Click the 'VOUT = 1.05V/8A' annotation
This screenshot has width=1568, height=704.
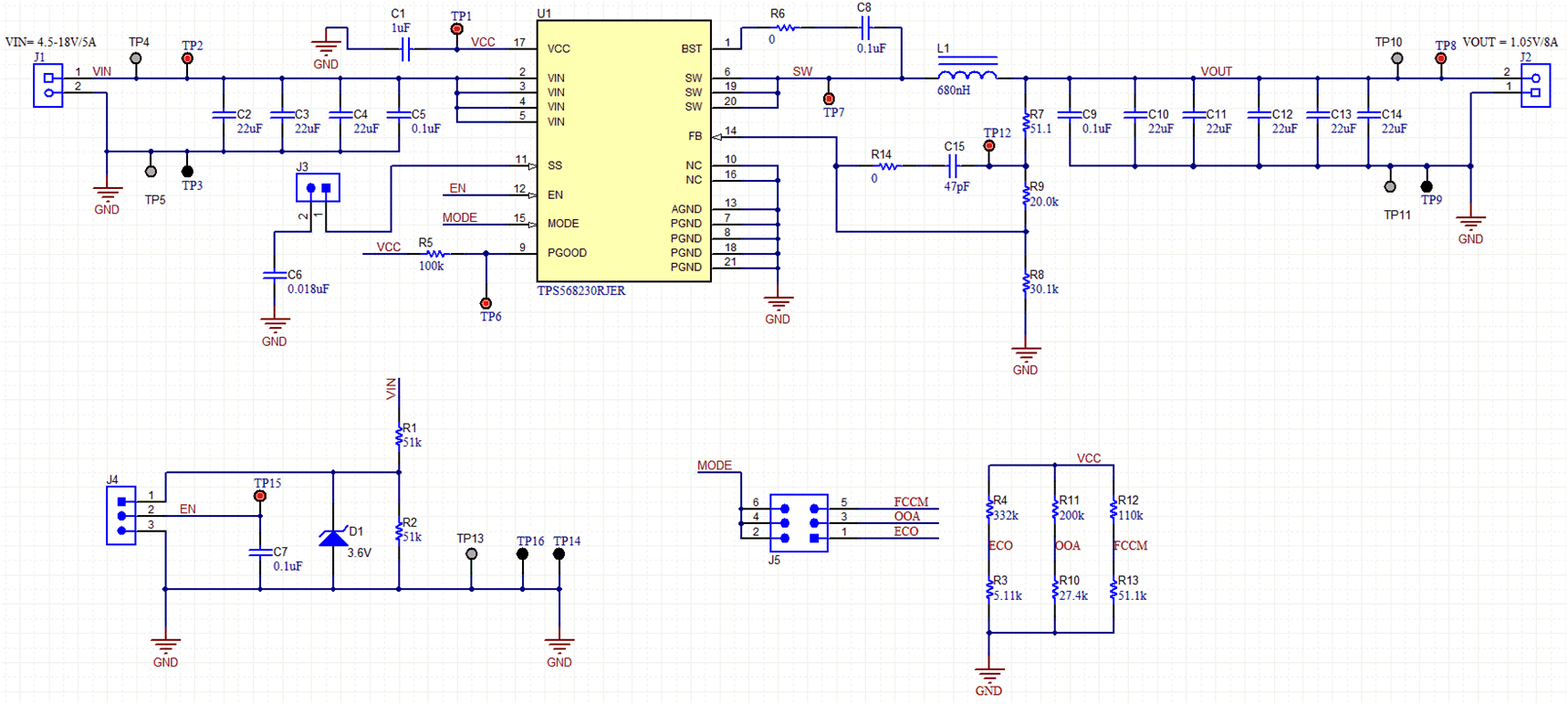[x=1511, y=42]
